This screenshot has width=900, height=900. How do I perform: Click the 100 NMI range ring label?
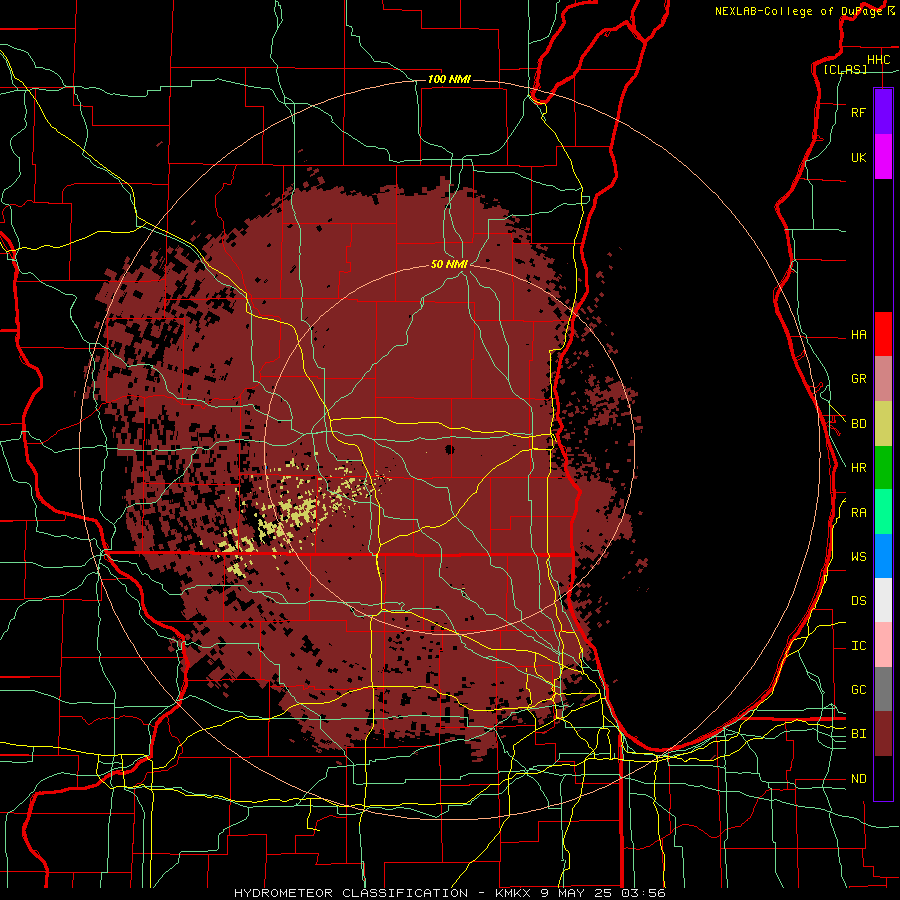449,79
